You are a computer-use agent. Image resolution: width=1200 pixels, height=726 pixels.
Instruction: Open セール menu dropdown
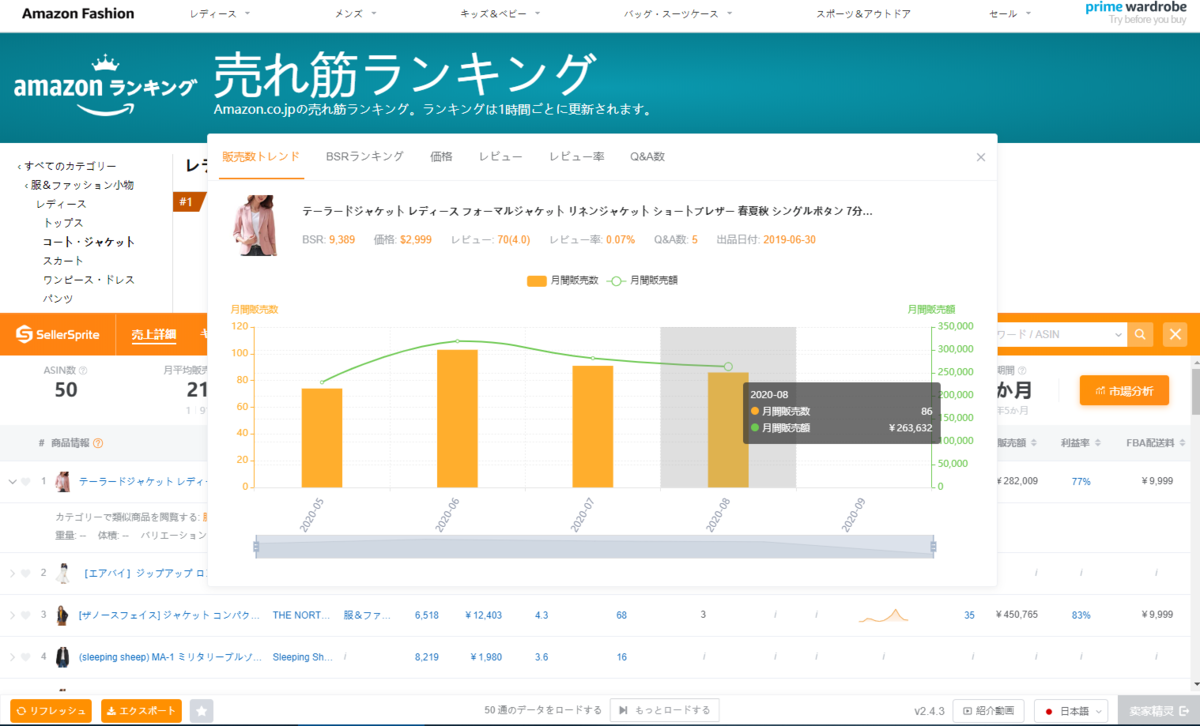1011,14
